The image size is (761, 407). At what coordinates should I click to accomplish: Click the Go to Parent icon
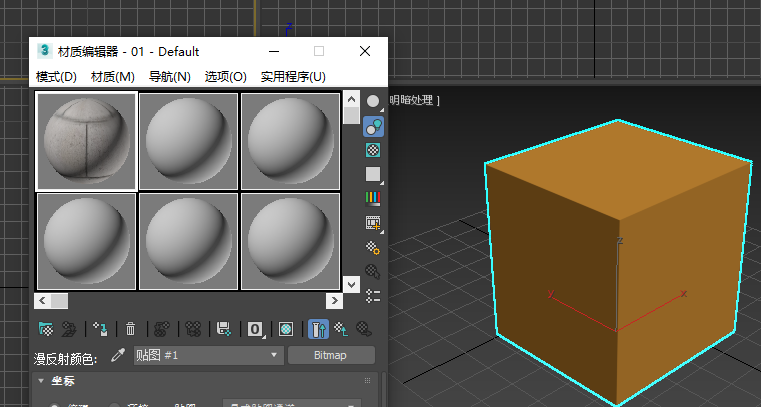pyautogui.click(x=342, y=328)
